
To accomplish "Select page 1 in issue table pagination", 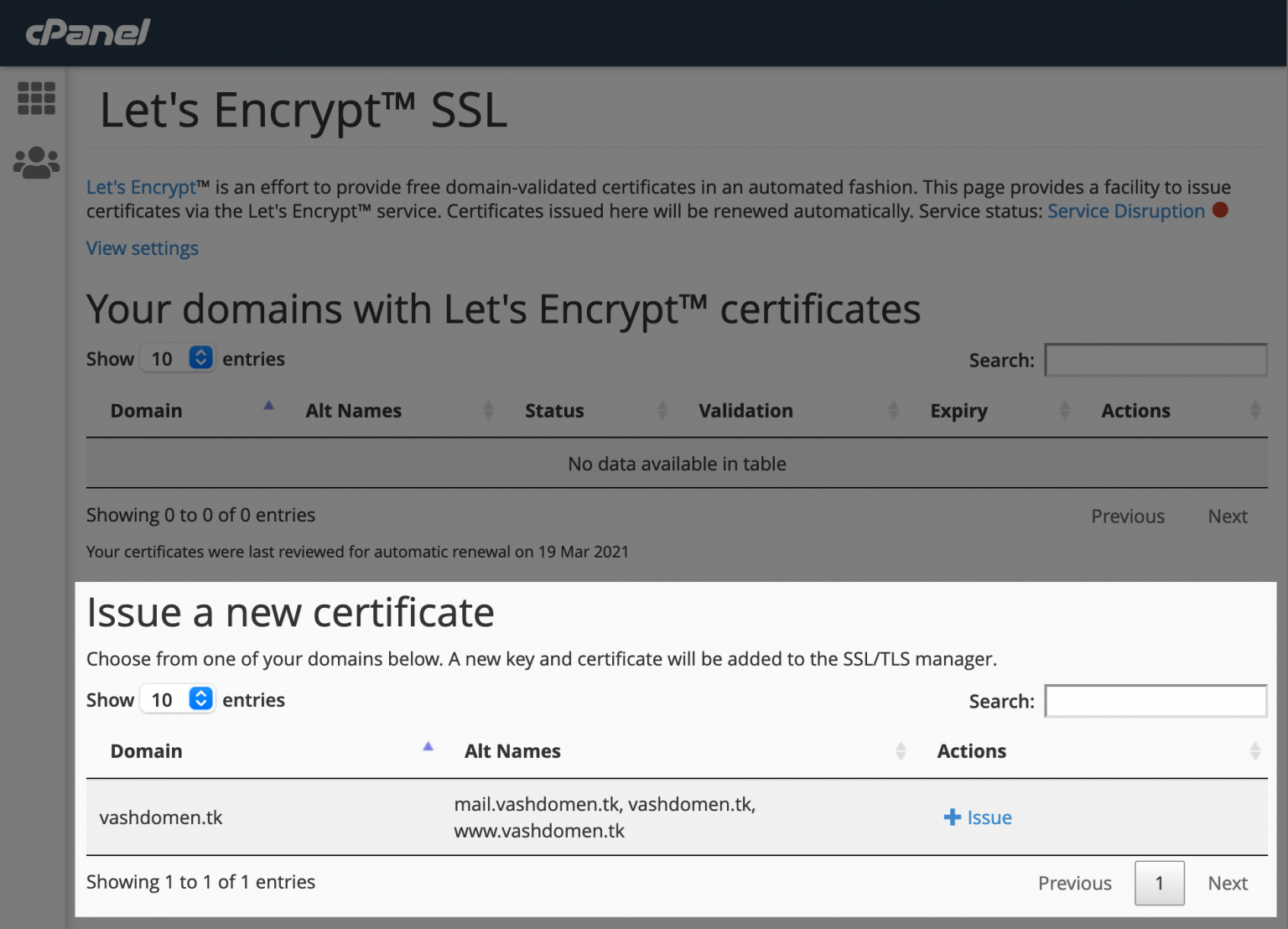I will point(1159,883).
